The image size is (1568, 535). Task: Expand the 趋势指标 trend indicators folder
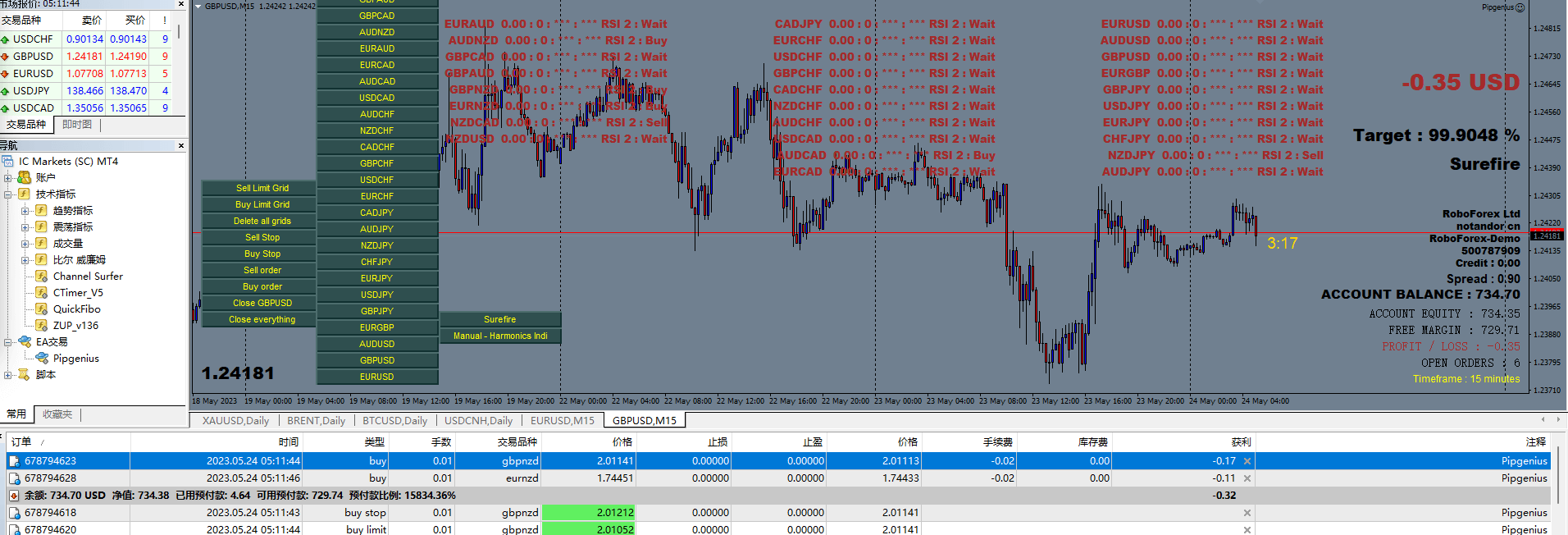click(x=25, y=211)
